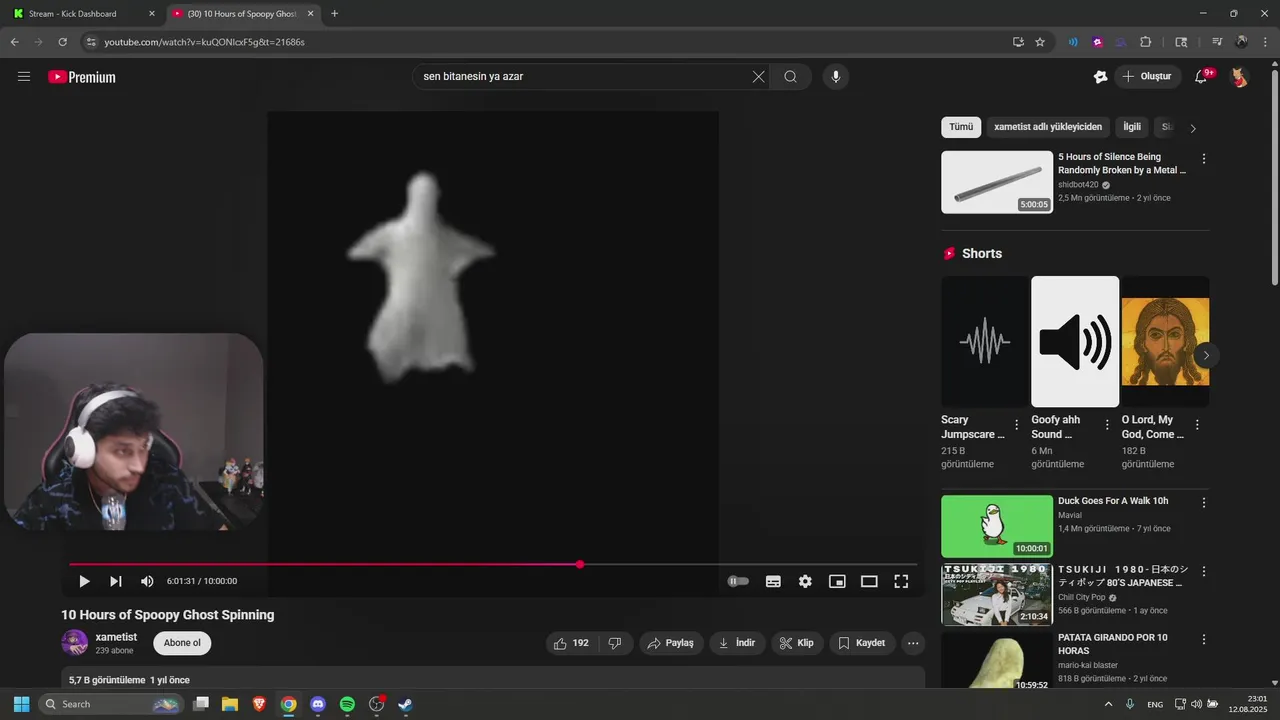Play the paused video
The height and width of the screenshot is (720, 1280).
tap(84, 581)
